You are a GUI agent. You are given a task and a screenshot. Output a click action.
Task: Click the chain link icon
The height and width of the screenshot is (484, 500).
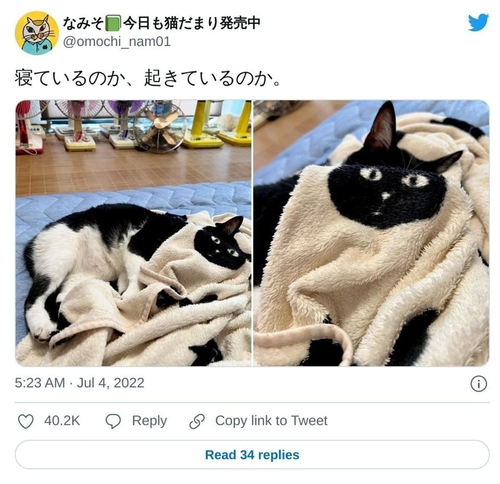197,421
